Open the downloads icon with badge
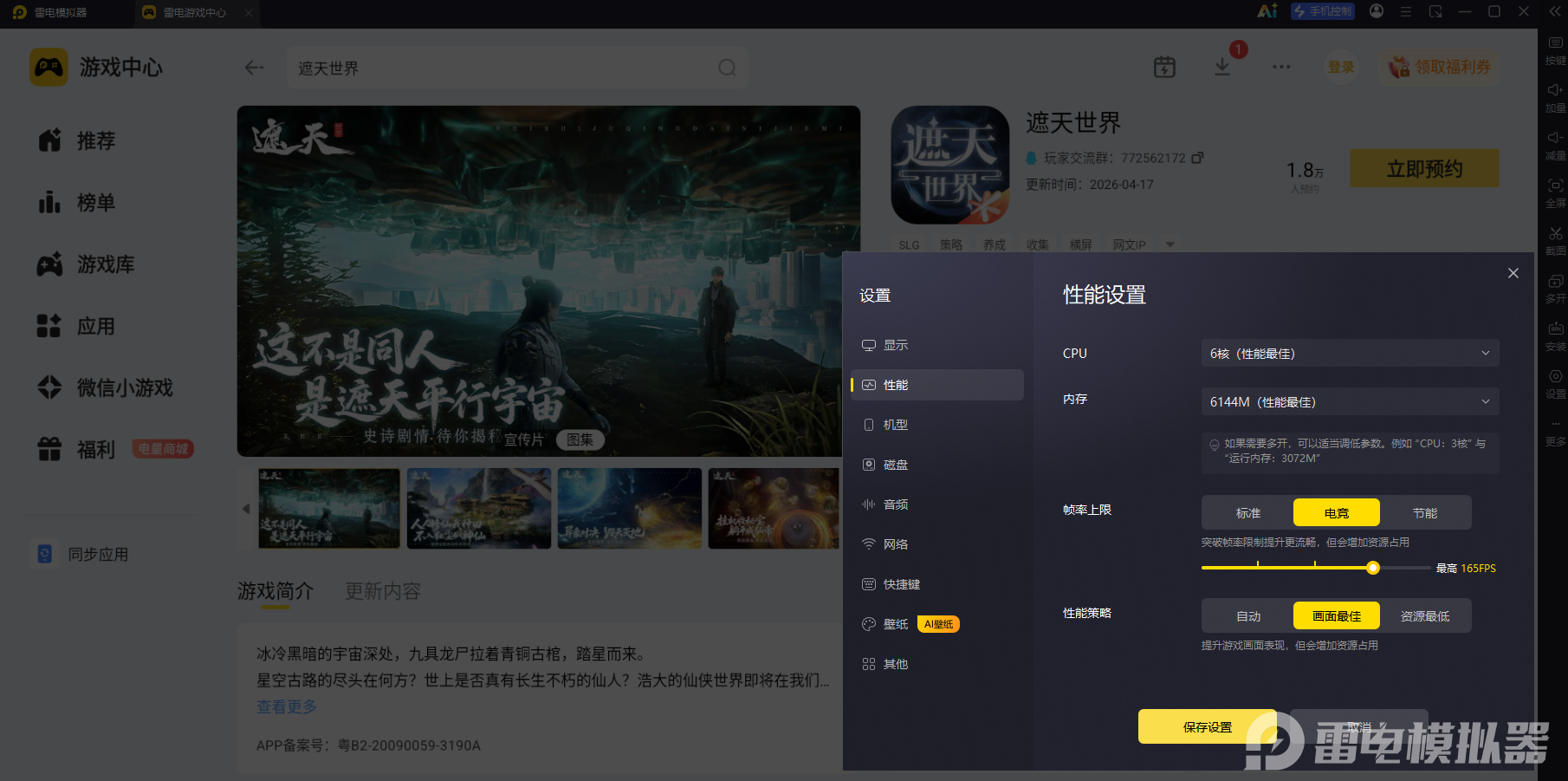Viewport: 1568px width, 781px height. click(1222, 67)
